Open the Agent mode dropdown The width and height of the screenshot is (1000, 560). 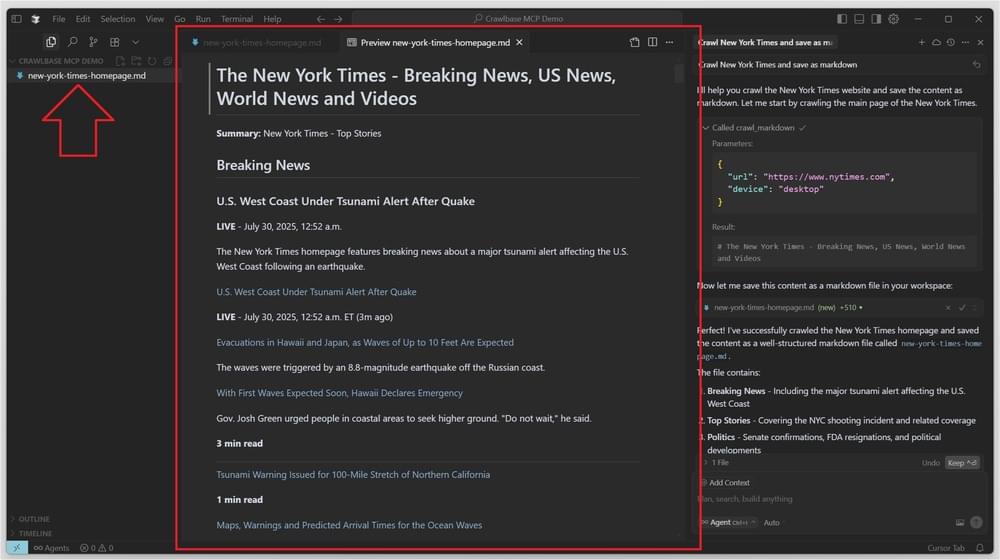(x=728, y=523)
